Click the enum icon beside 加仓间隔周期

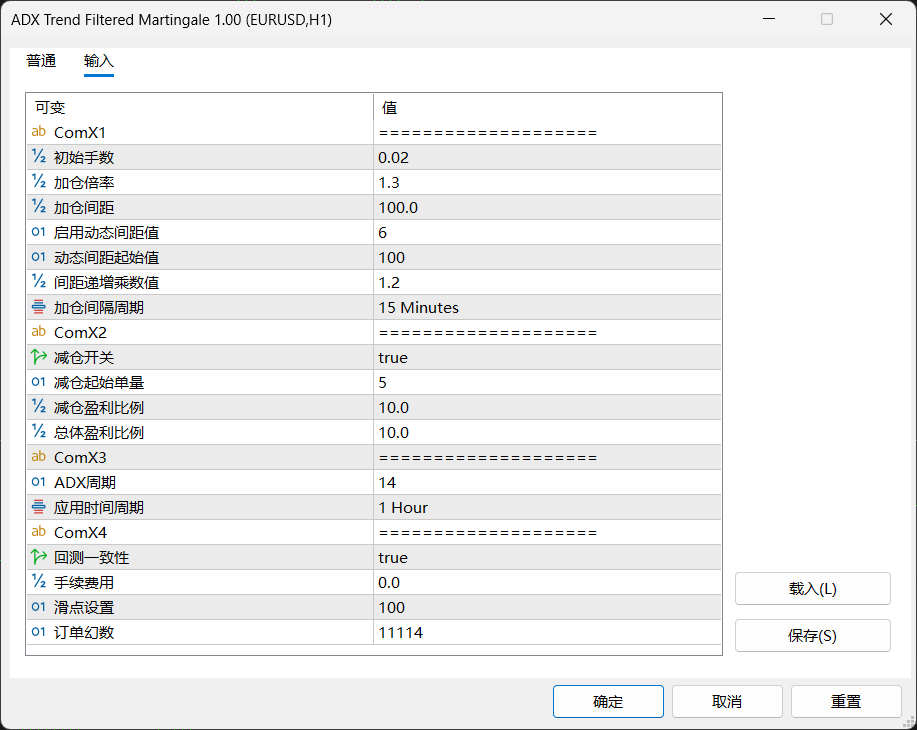(x=39, y=307)
